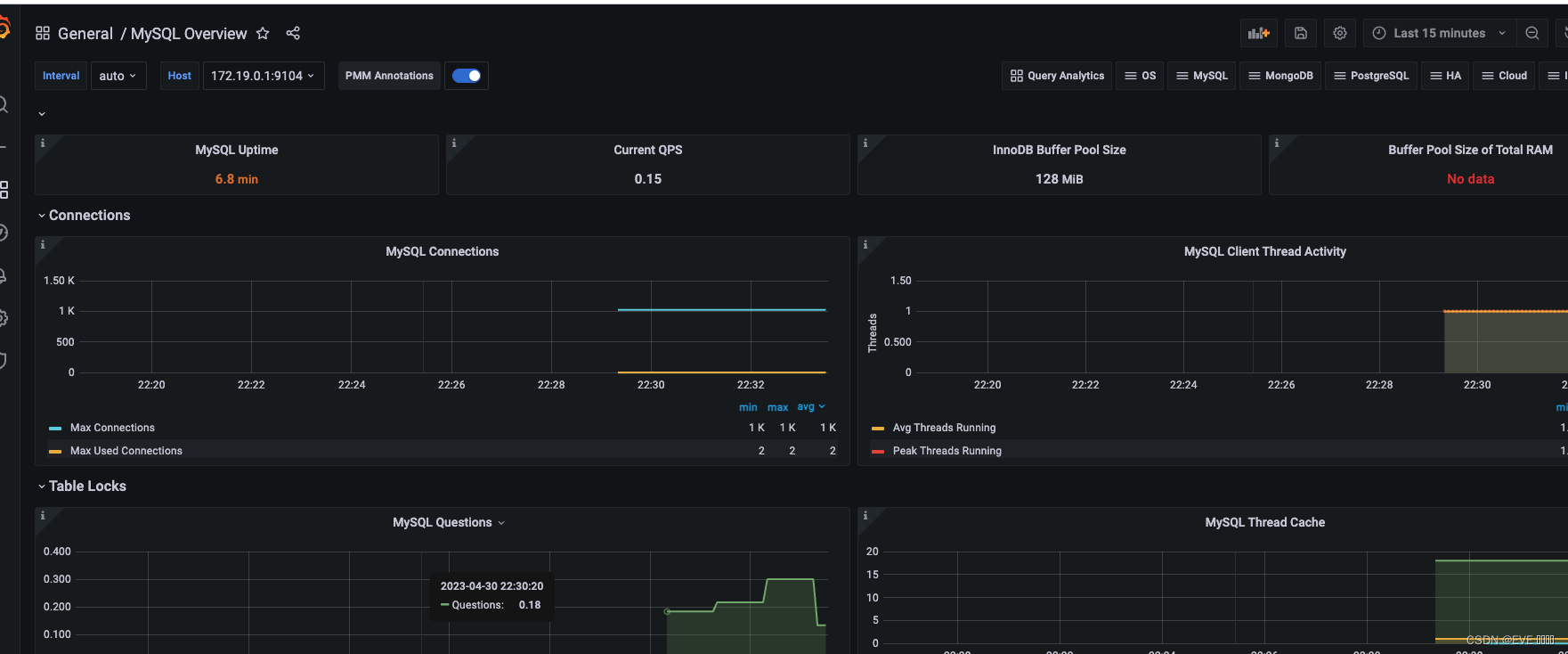Share the dashboard using the share icon
1568x654 pixels.
(x=293, y=33)
